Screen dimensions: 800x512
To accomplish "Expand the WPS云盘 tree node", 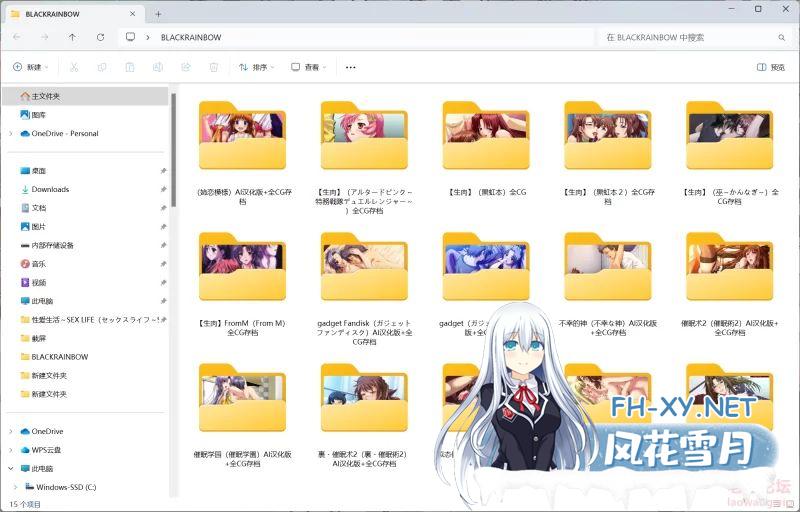I will [x=11, y=450].
